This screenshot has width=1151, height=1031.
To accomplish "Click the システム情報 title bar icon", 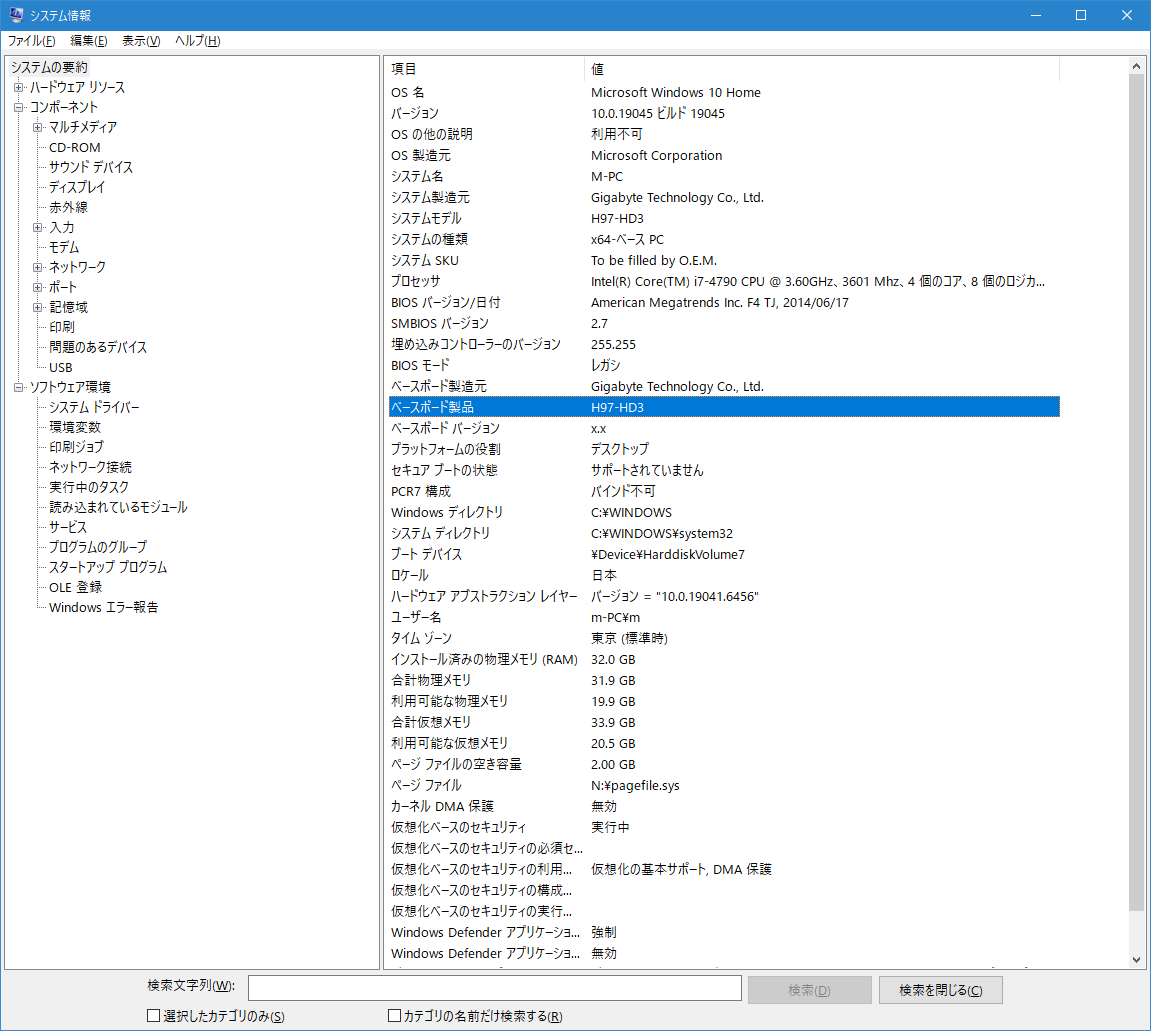I will coord(15,15).
